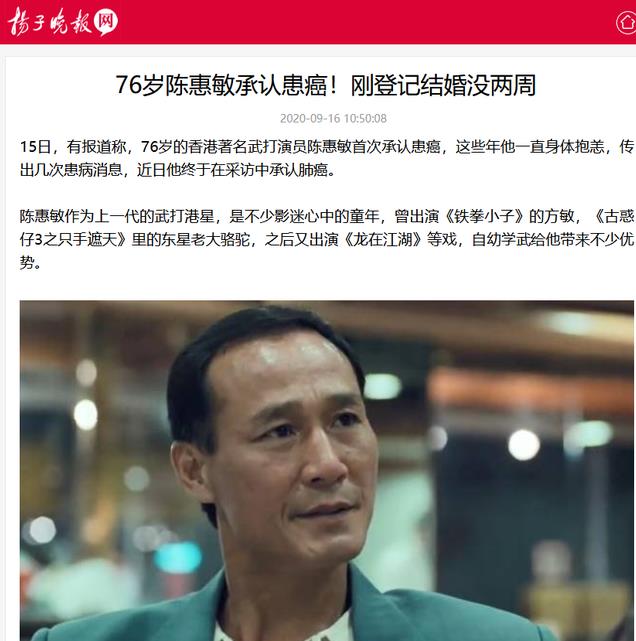Viewport: 636px width, 641px height.
Task: Click the first paragraph beginning 15日，有报道称
Action: pos(327,158)
